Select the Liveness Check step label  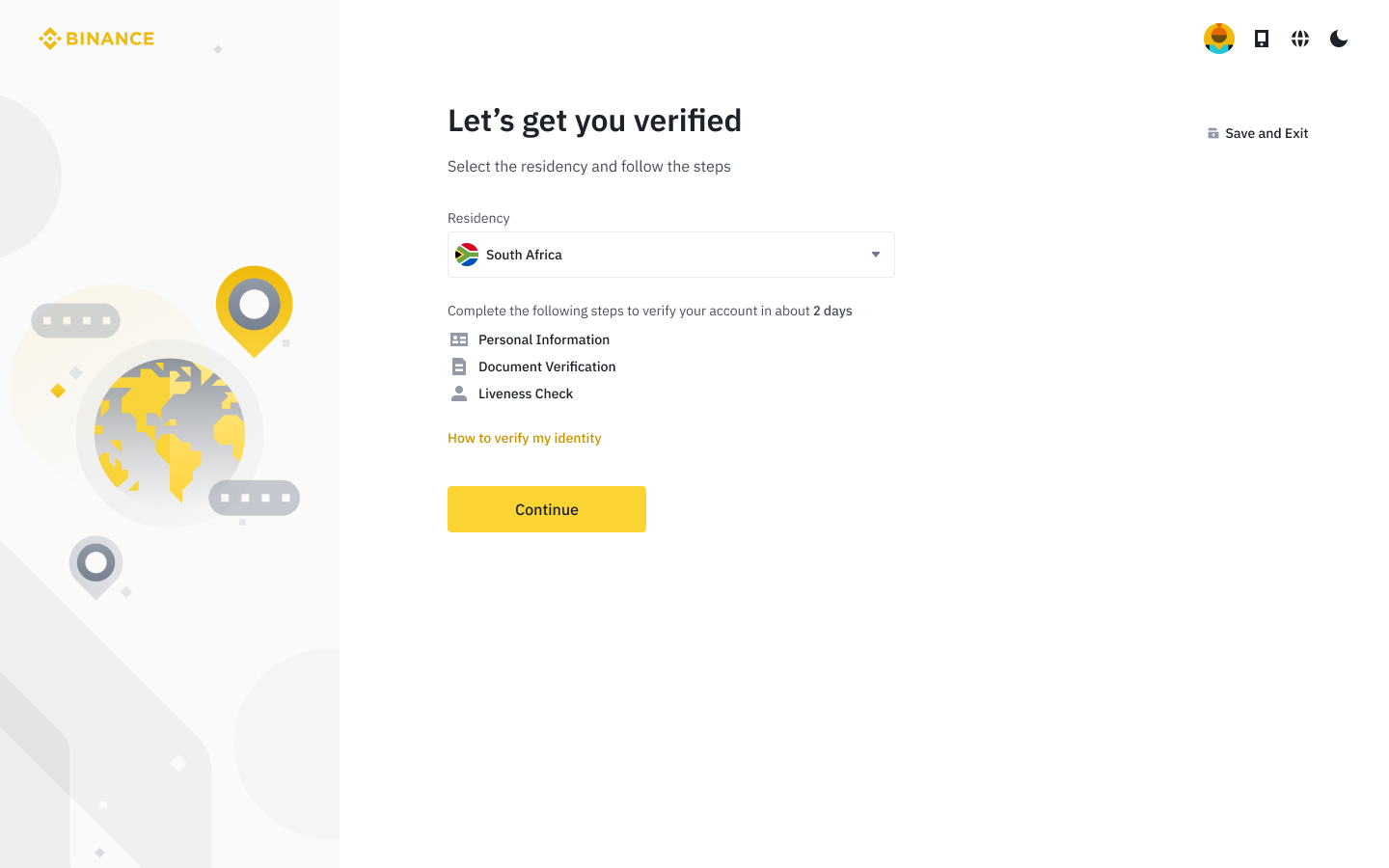click(525, 393)
